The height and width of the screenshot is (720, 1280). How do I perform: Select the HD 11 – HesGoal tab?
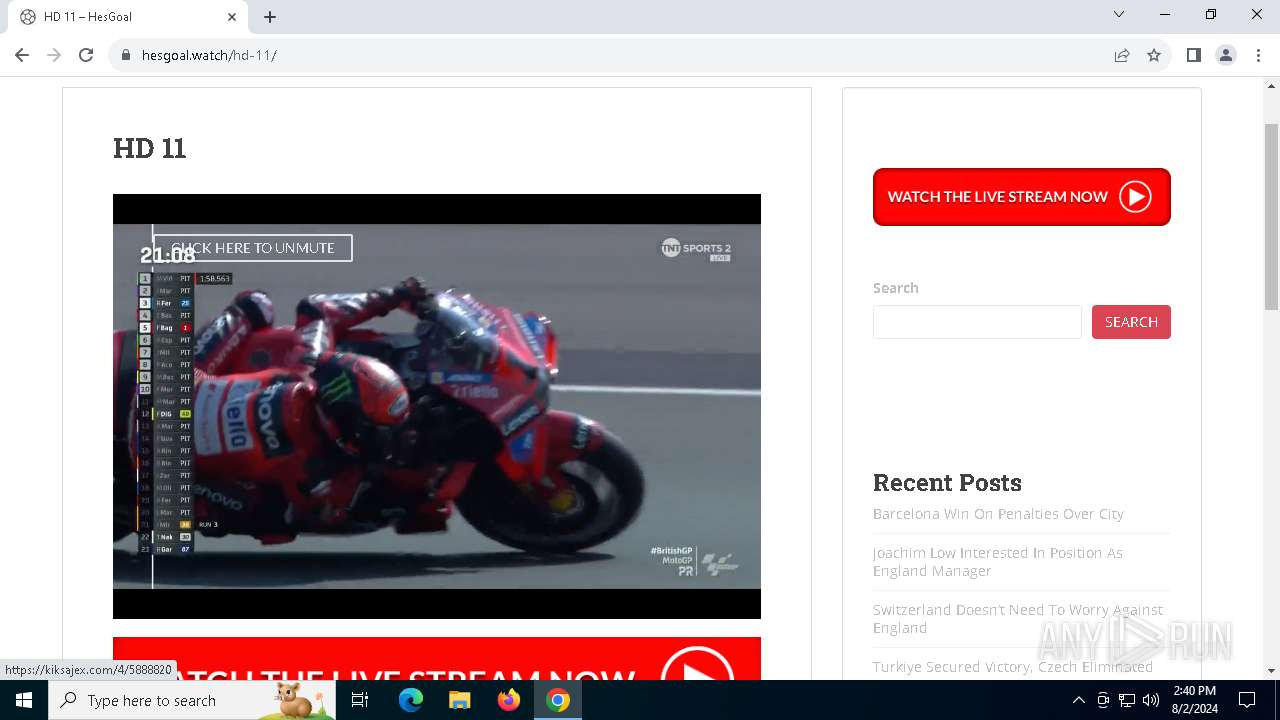click(x=128, y=17)
